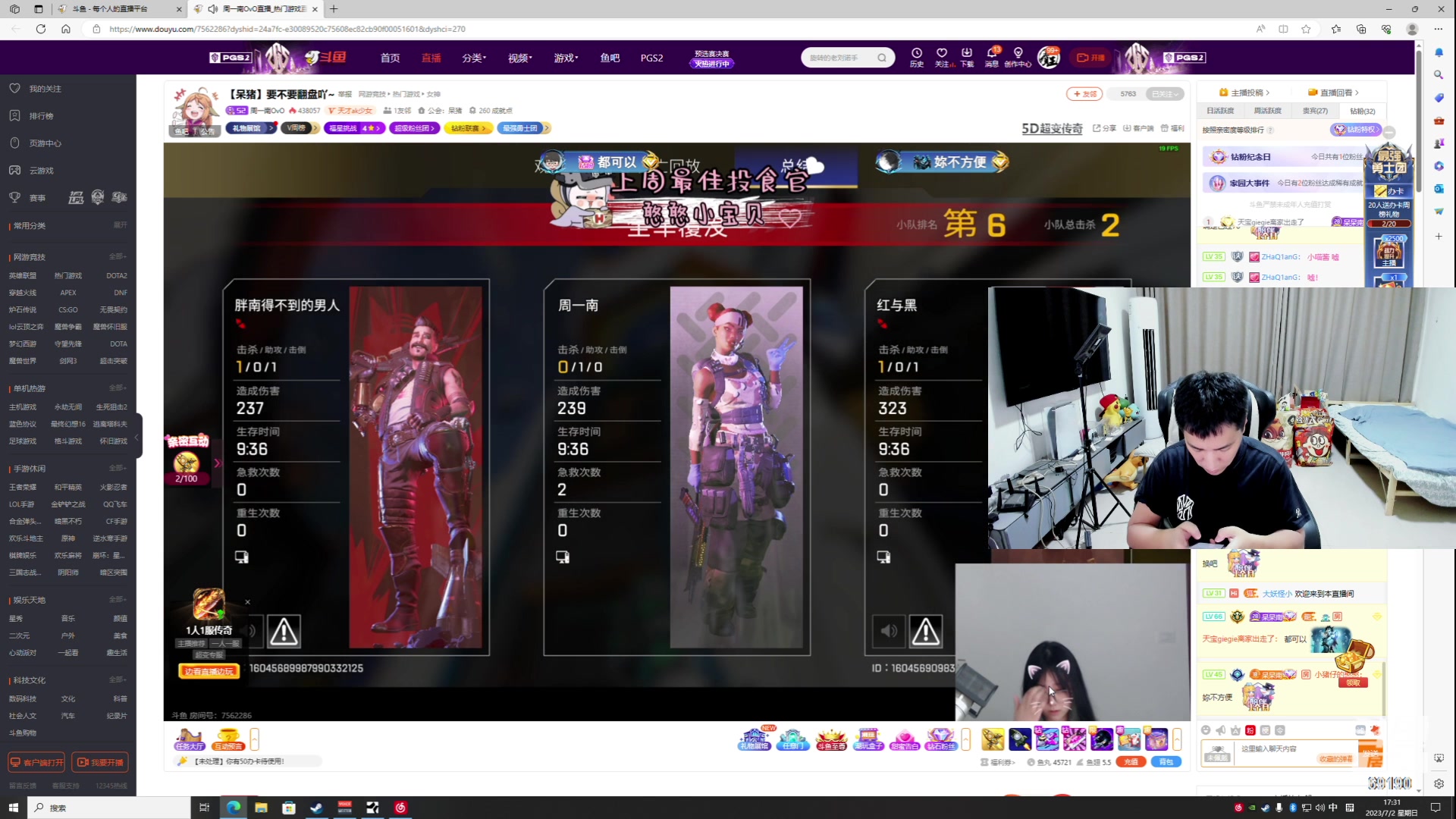The height and width of the screenshot is (819, 1456).
Task: Toggle the 已关注 follow status button
Action: (x=1166, y=94)
